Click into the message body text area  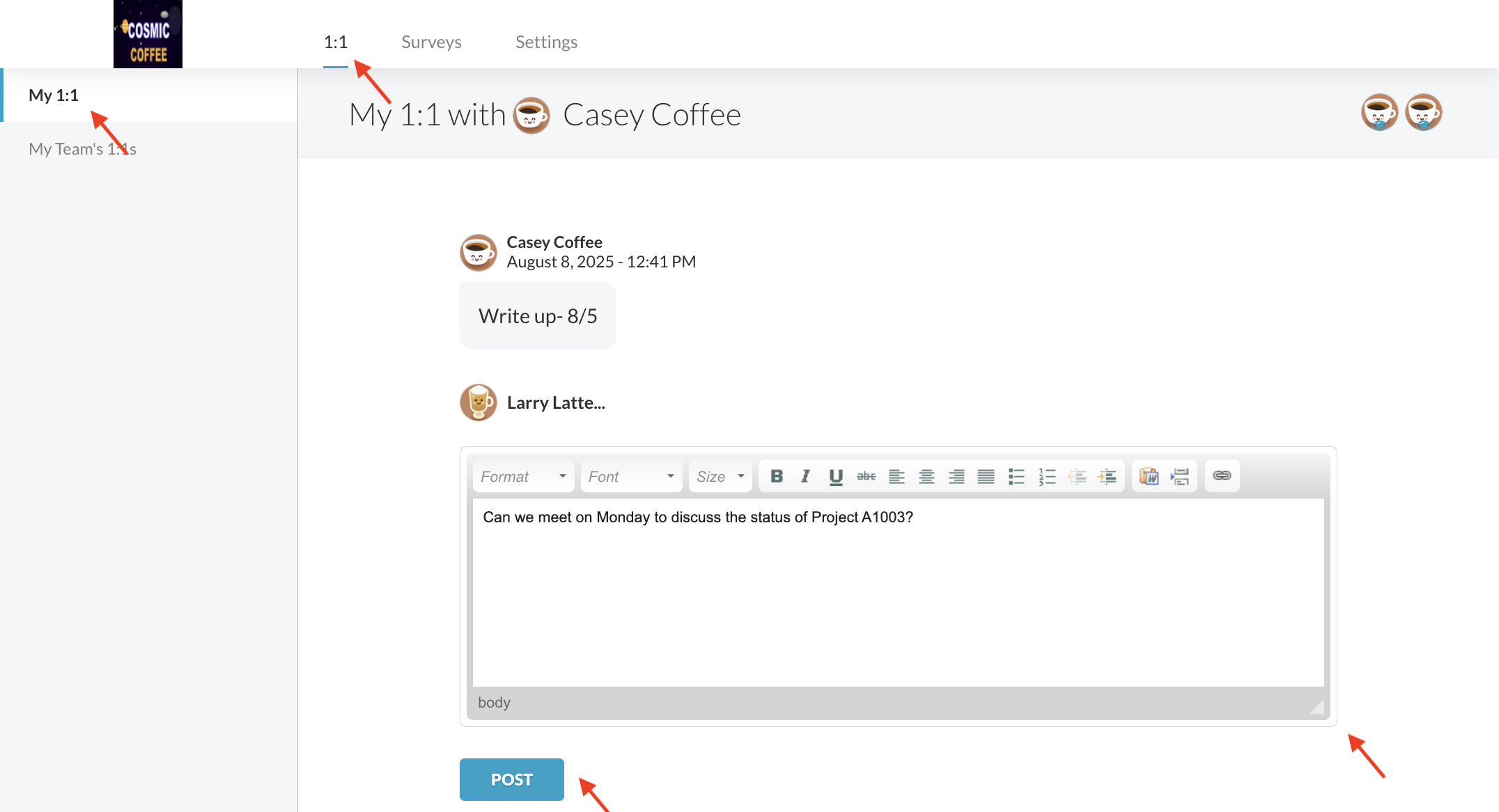(898, 592)
